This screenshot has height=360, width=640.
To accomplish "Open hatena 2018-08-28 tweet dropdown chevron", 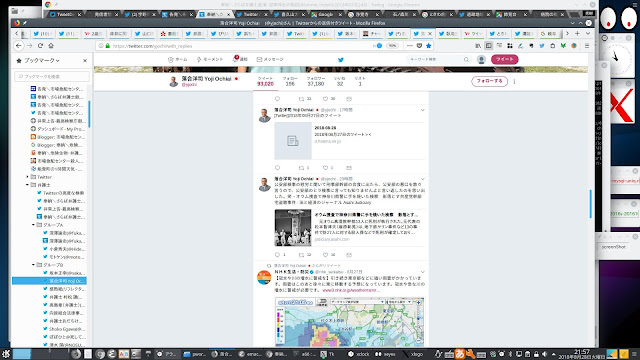I will [x=422, y=110].
